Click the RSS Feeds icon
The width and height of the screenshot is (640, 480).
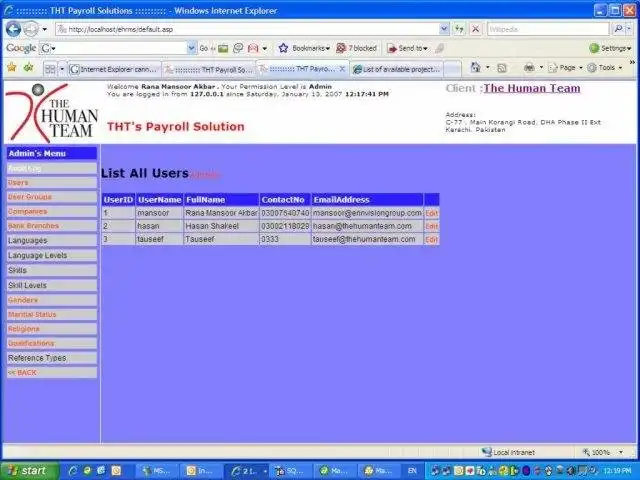click(x=502, y=68)
